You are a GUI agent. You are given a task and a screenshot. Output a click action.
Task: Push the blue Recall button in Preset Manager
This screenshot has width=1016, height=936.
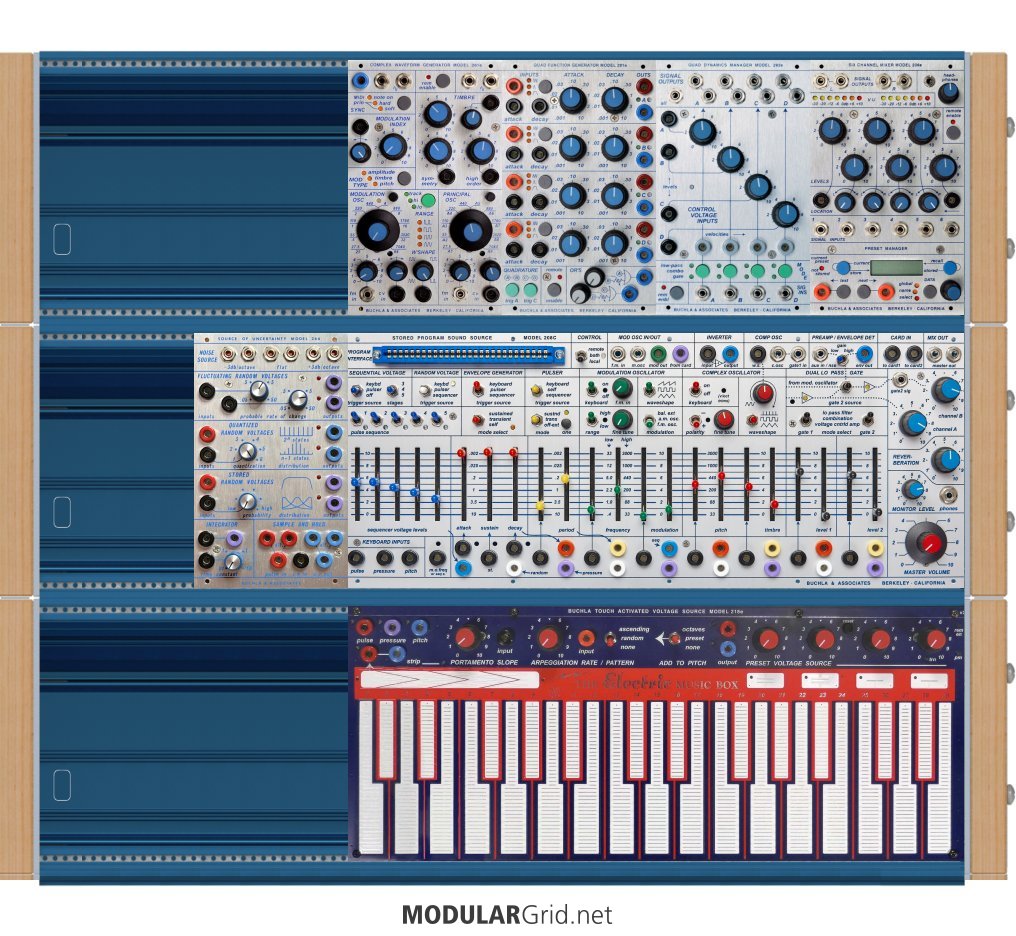(950, 268)
